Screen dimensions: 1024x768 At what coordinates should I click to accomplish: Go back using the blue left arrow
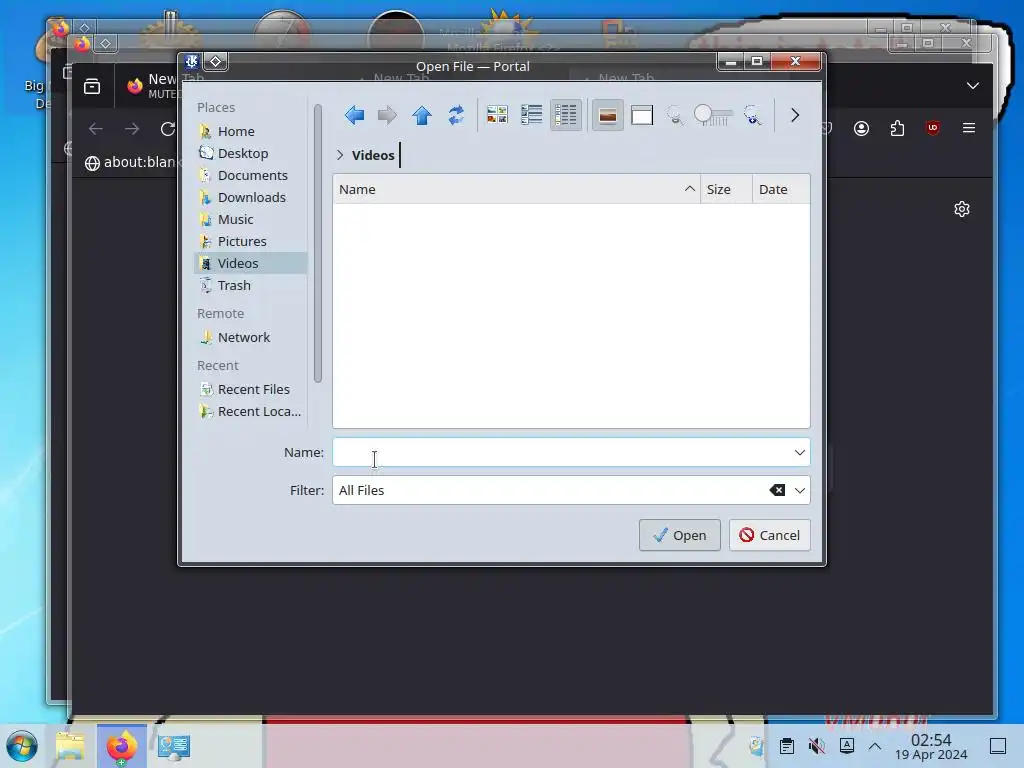[354, 116]
